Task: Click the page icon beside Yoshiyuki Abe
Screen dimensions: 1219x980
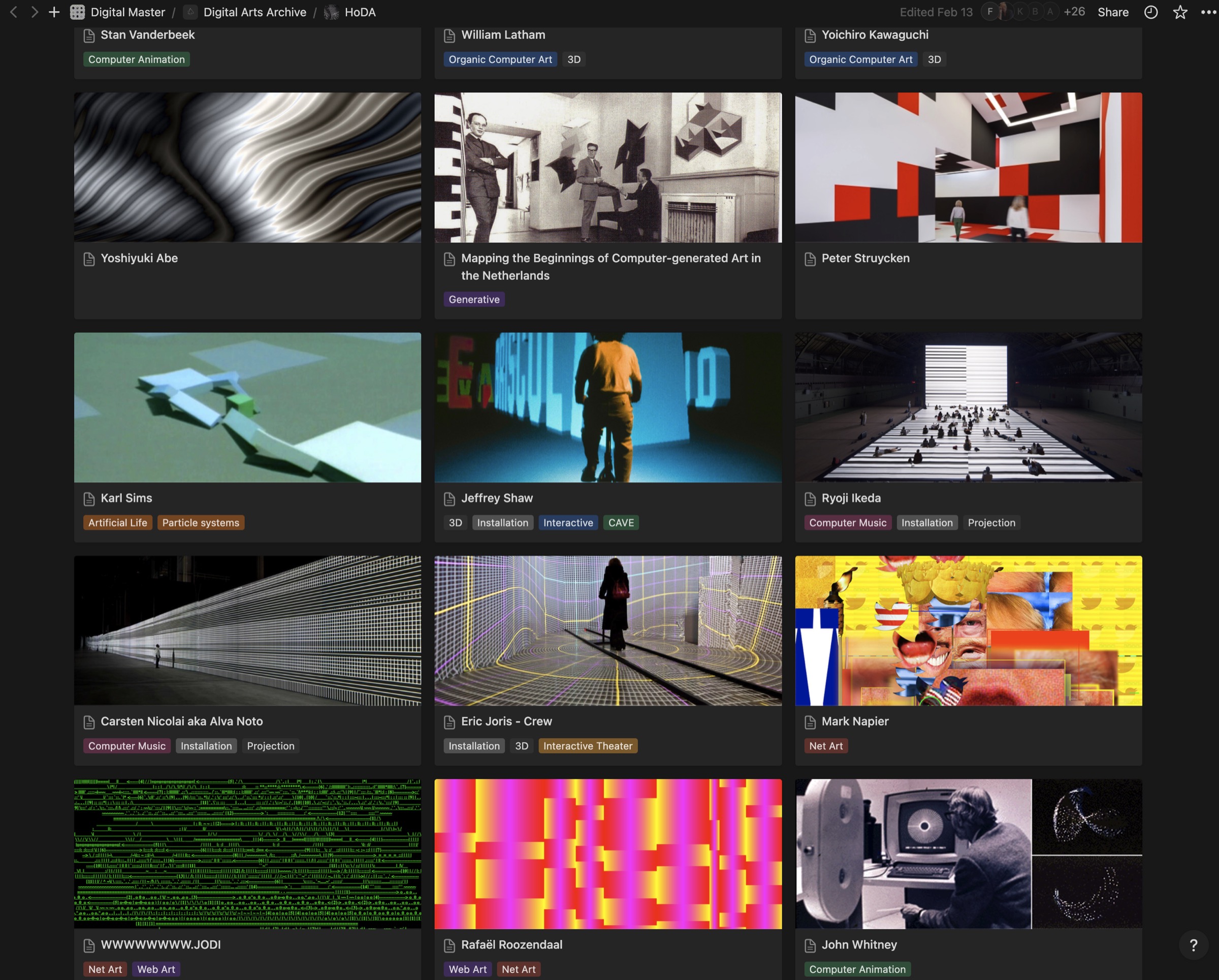Action: coord(89,259)
